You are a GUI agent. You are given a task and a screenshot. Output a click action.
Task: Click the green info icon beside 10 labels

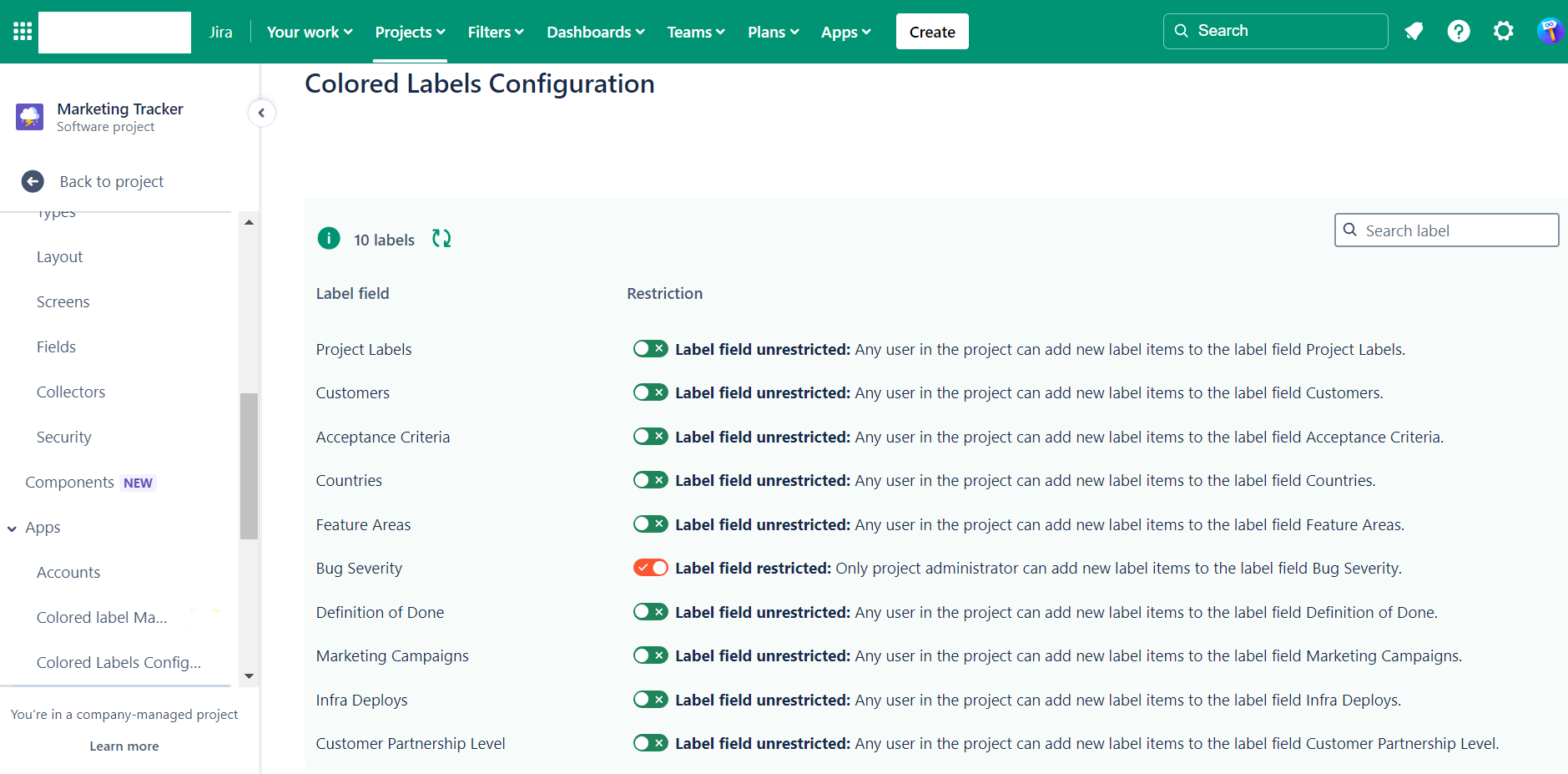point(329,239)
